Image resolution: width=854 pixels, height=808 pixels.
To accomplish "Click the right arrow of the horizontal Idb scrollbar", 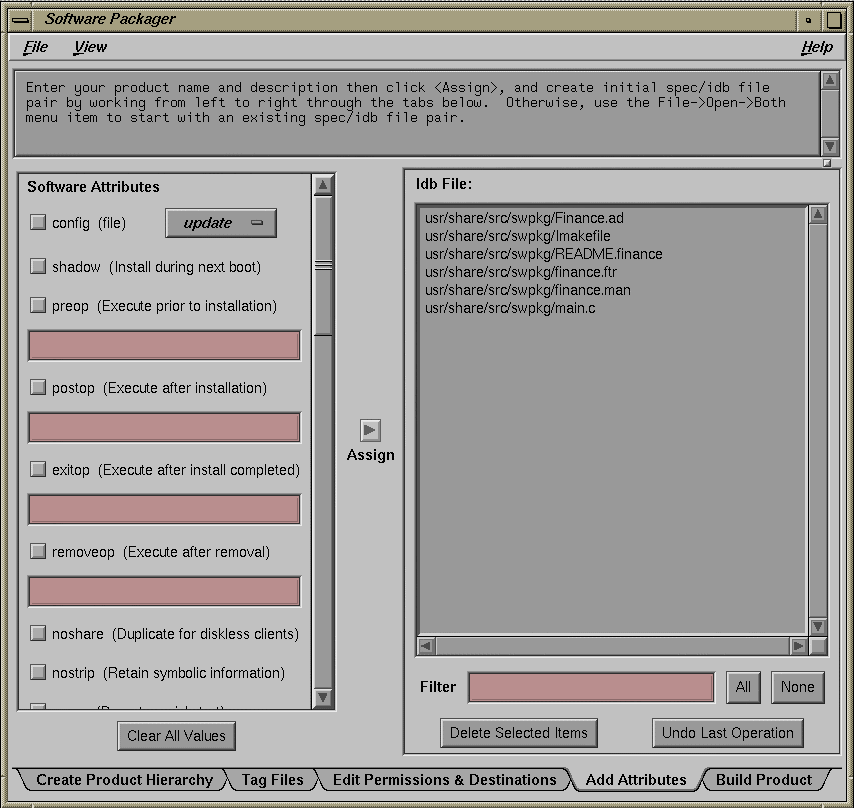I will pos(800,647).
